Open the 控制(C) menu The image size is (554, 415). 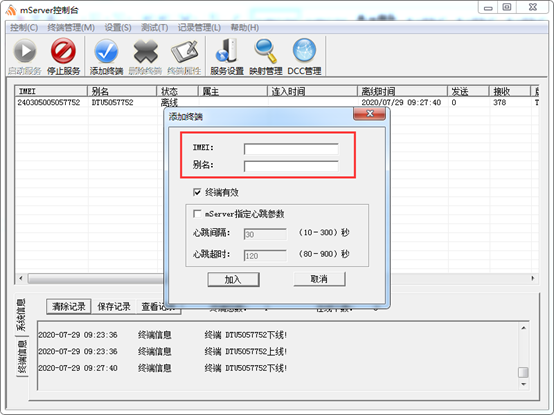point(24,28)
